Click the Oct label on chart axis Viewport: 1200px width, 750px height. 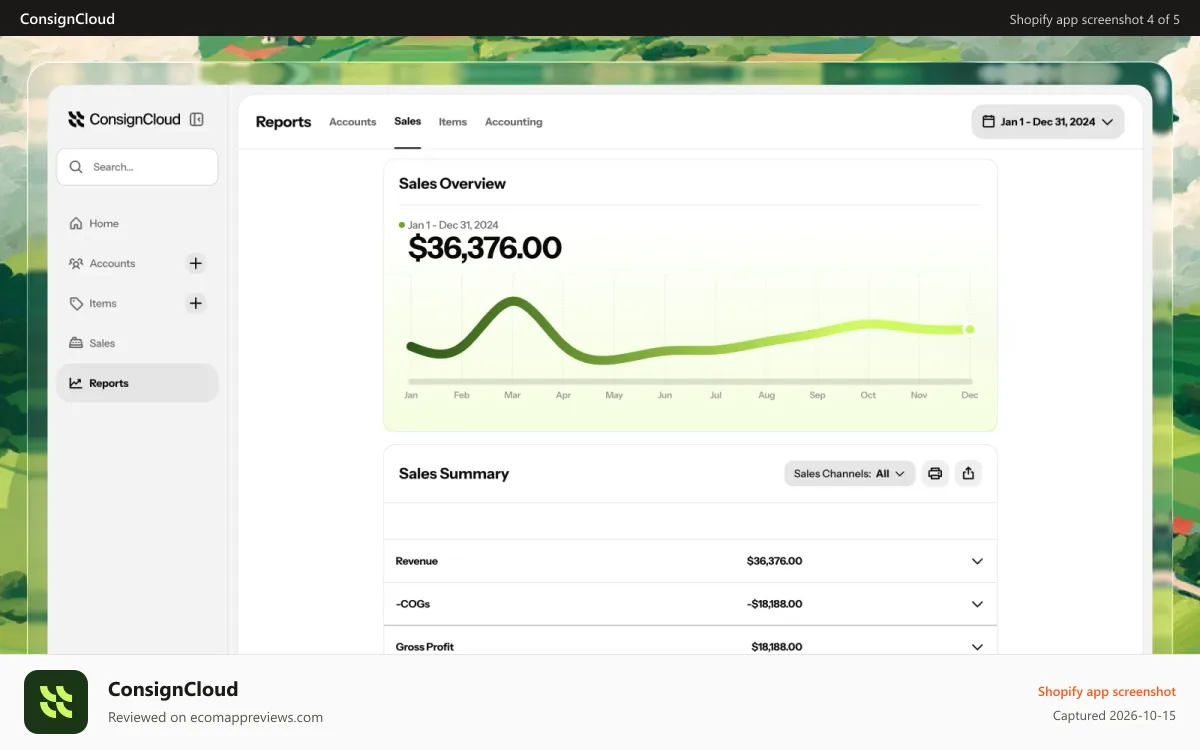[868, 395]
